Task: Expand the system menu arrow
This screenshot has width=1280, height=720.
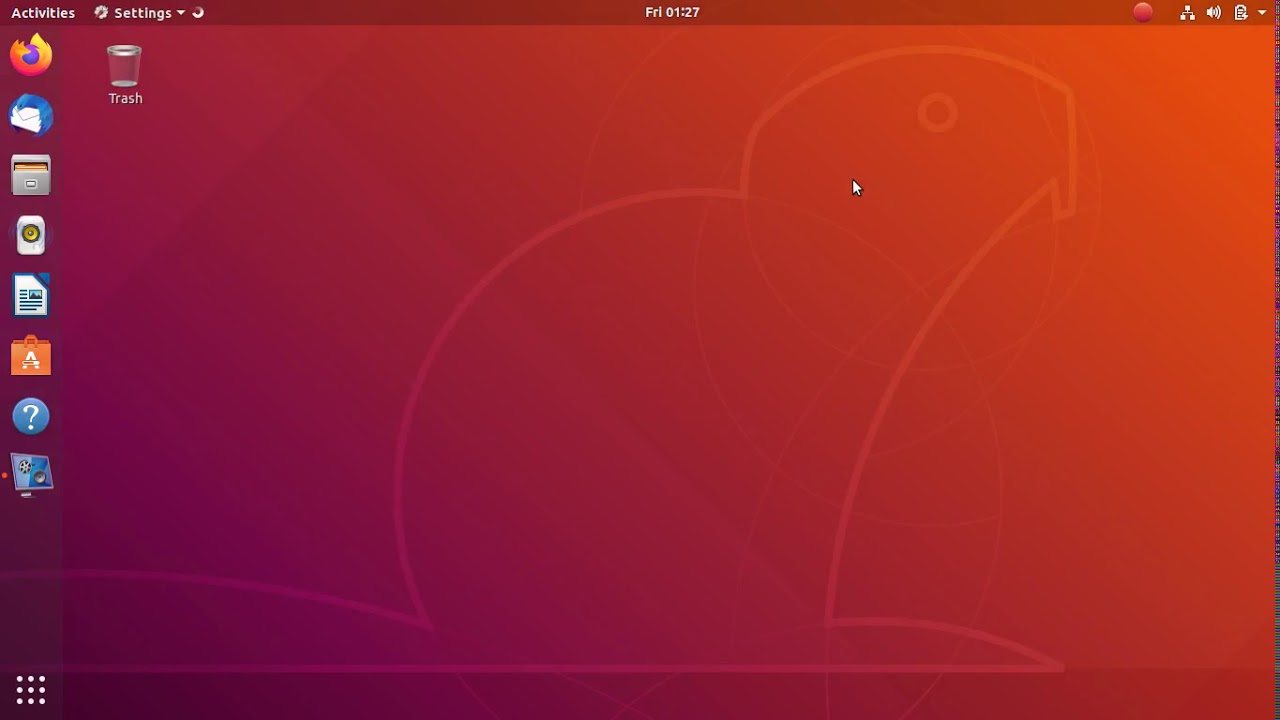Action: click(1262, 13)
